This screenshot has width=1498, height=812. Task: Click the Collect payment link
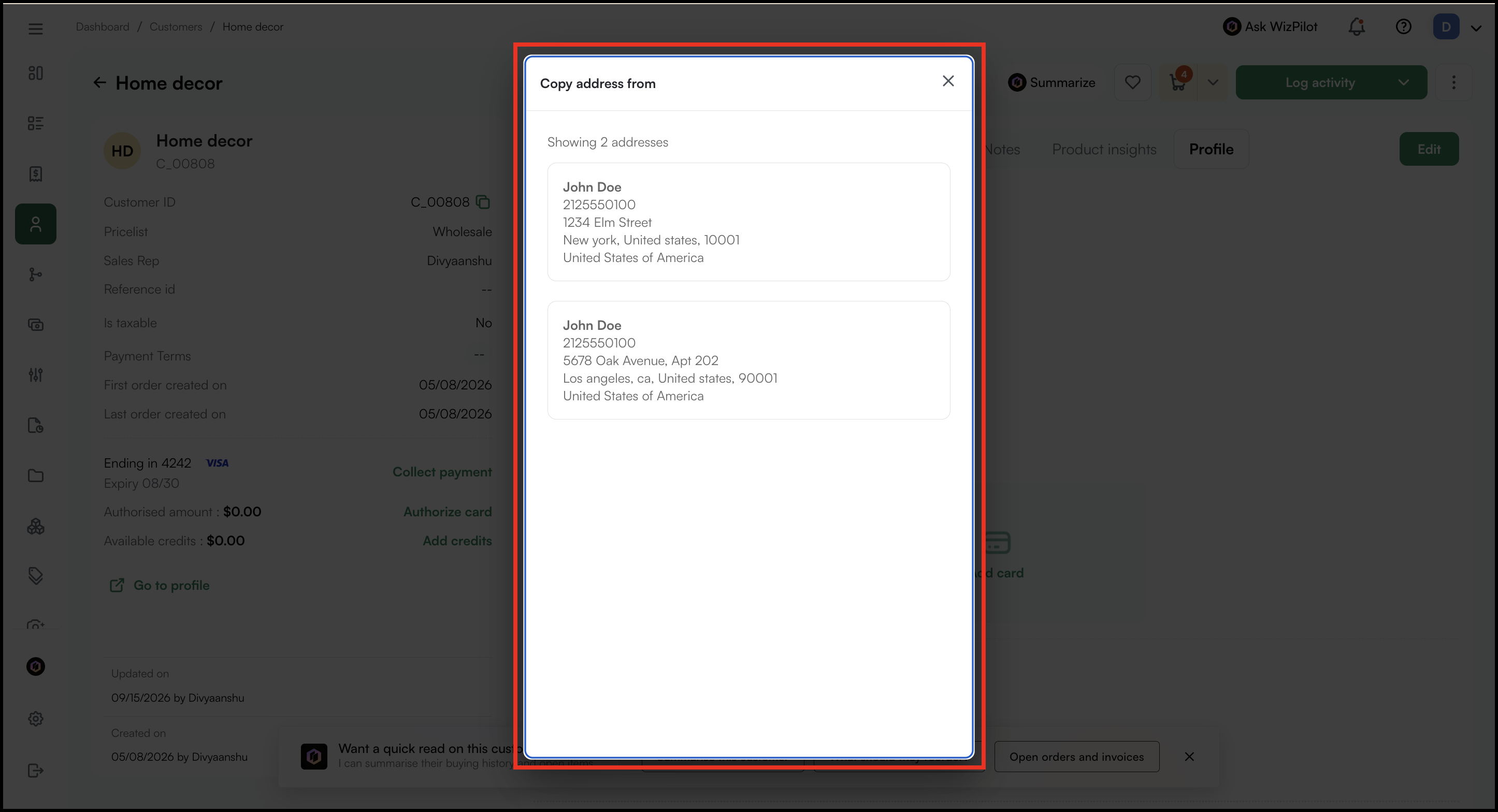[x=442, y=472]
